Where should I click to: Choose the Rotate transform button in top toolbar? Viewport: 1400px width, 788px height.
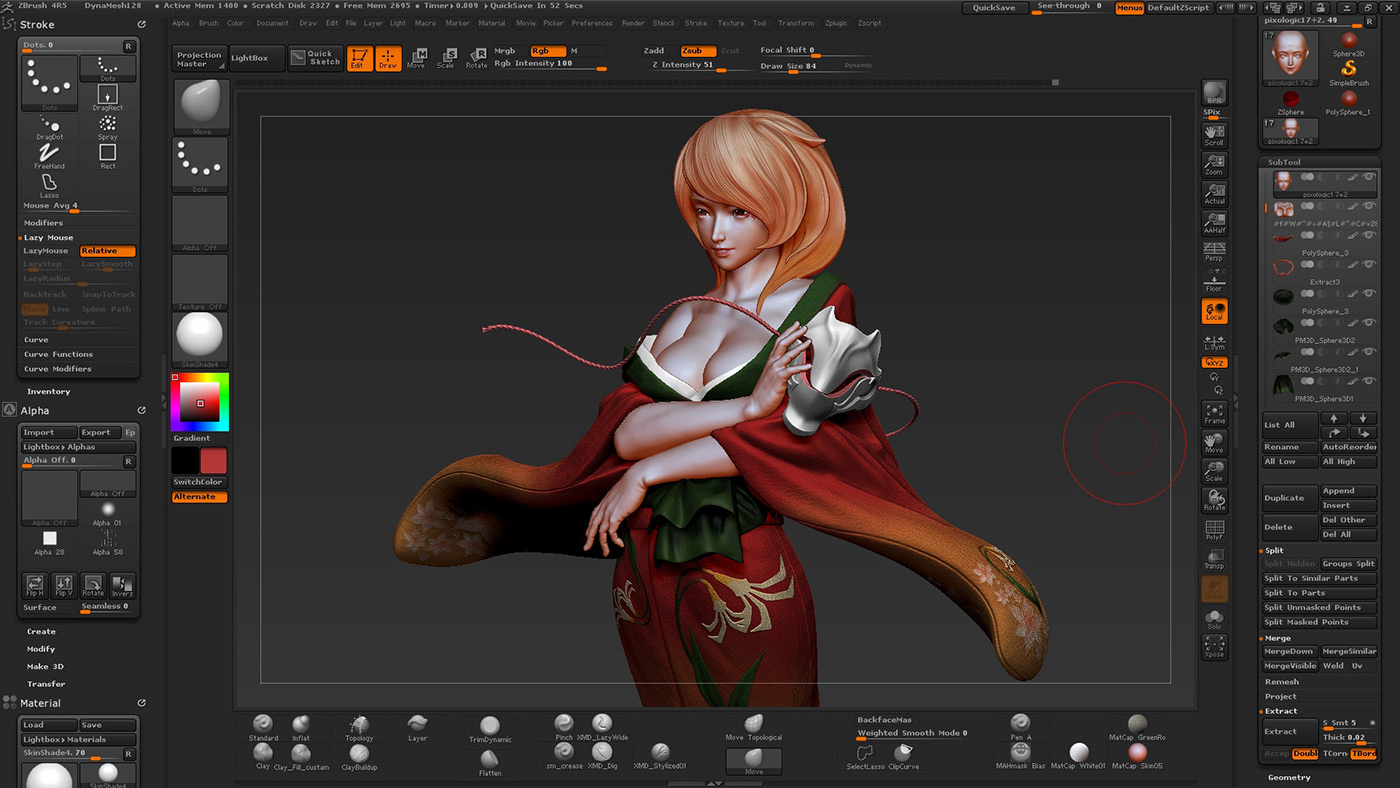click(476, 59)
